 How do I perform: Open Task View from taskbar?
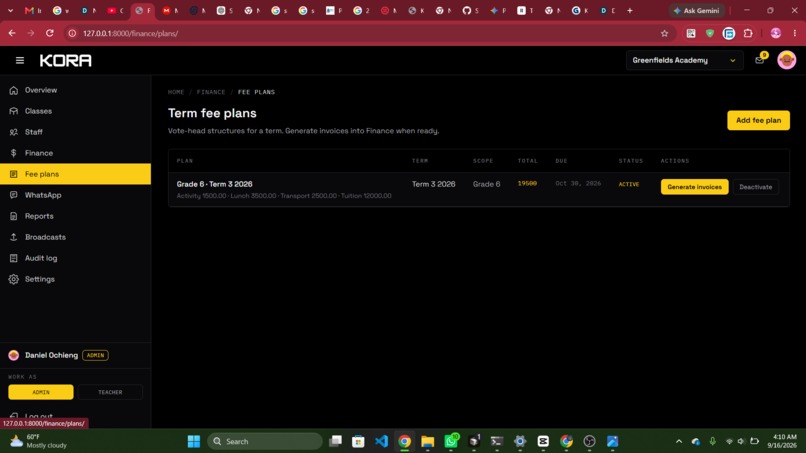(335, 441)
